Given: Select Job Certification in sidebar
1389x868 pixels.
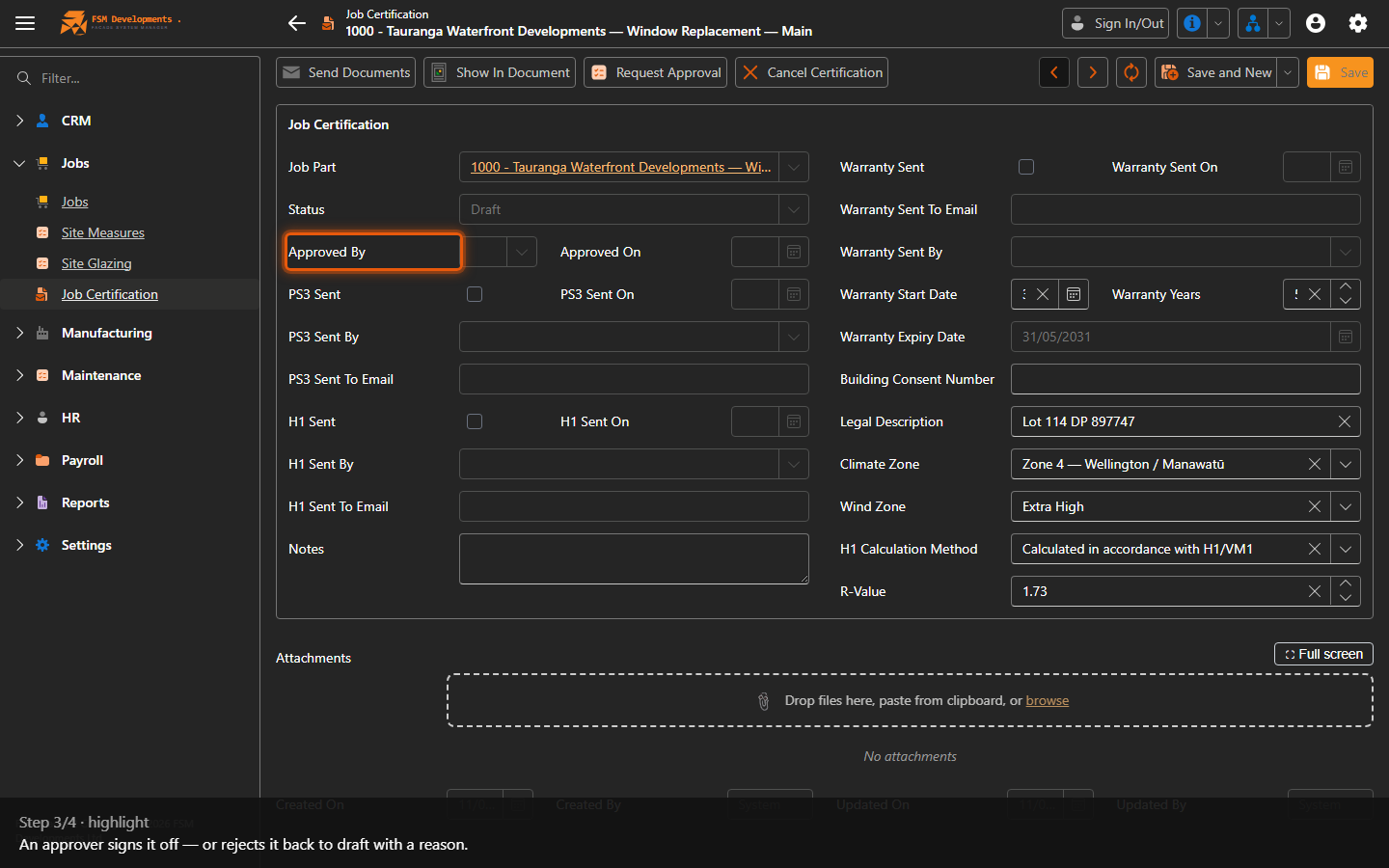Looking at the screenshot, I should pyautogui.click(x=110, y=294).
